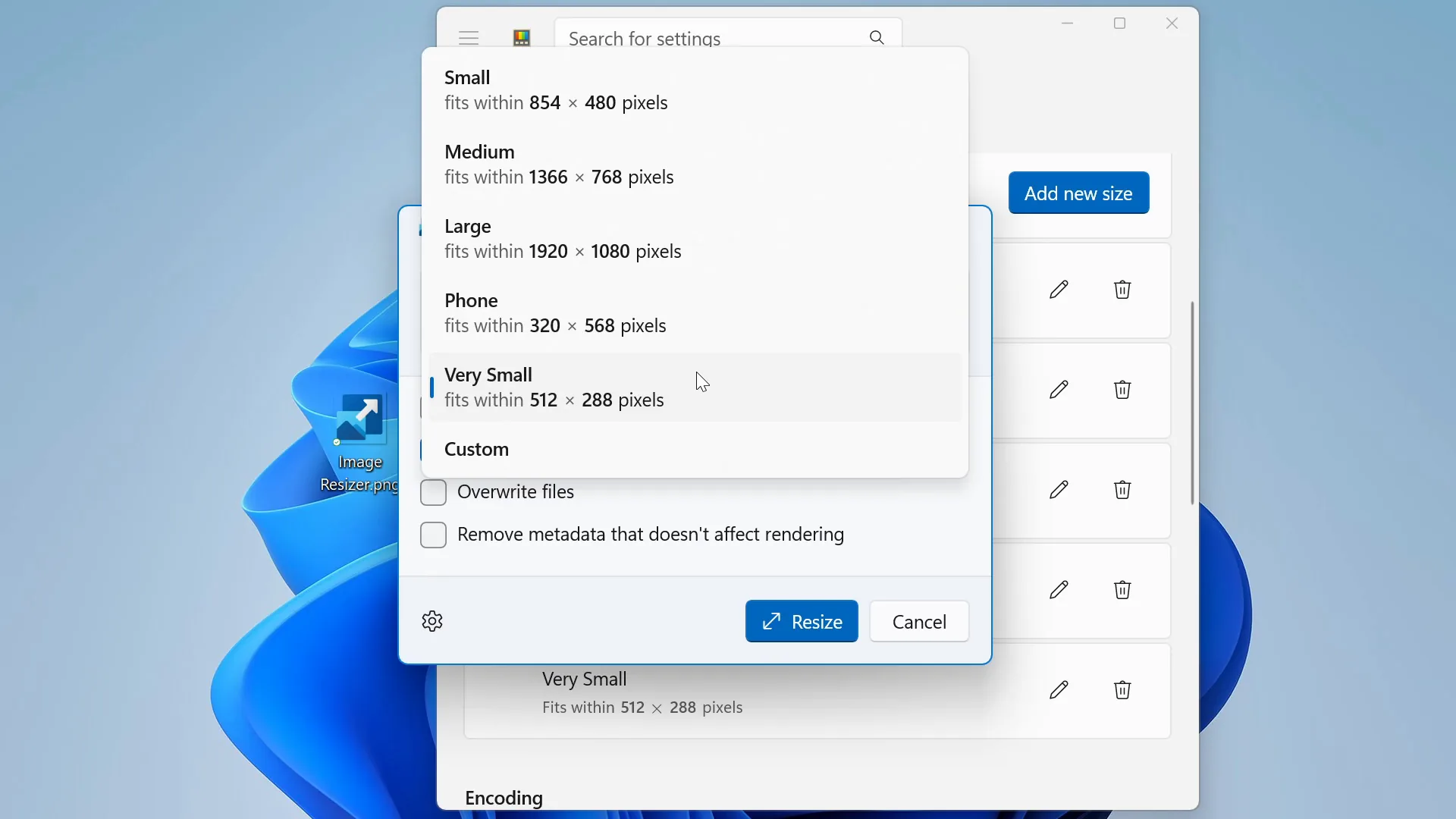This screenshot has width=1456, height=819.
Task: Enable Remove metadata checkbox
Action: 433,535
